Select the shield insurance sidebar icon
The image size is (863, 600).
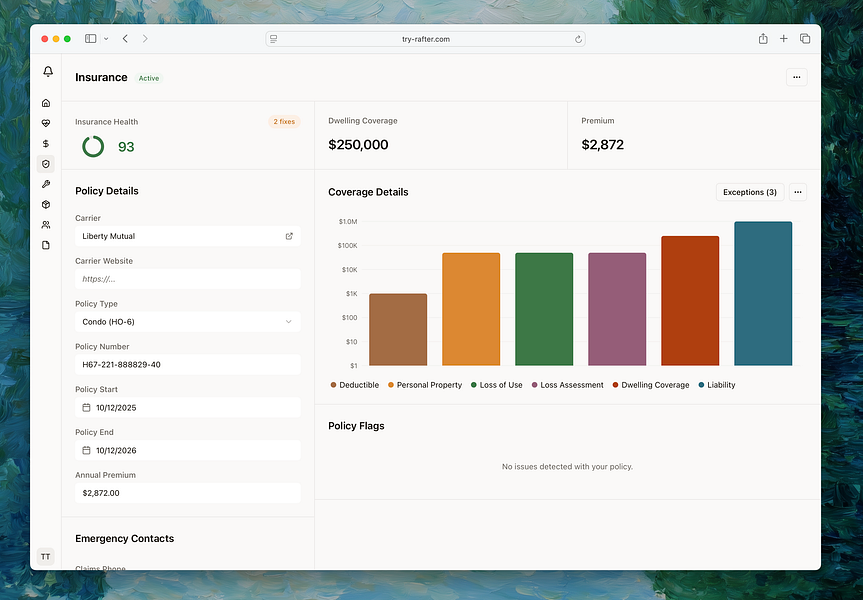[46, 164]
